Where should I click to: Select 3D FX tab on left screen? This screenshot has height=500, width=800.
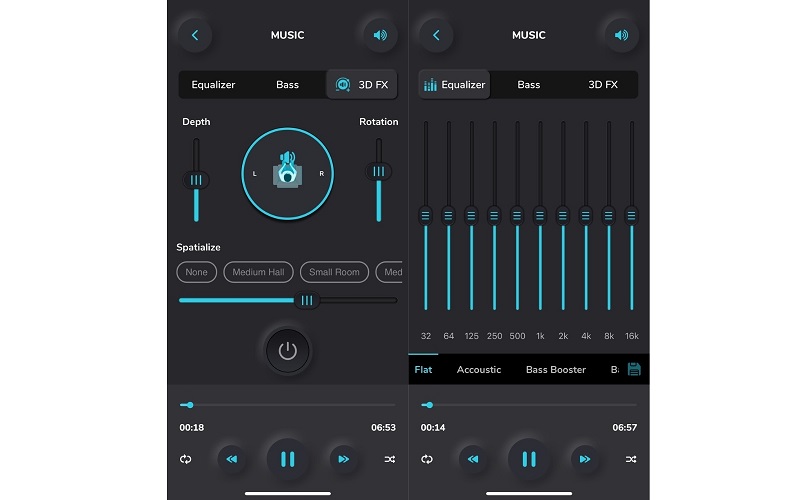click(x=362, y=84)
